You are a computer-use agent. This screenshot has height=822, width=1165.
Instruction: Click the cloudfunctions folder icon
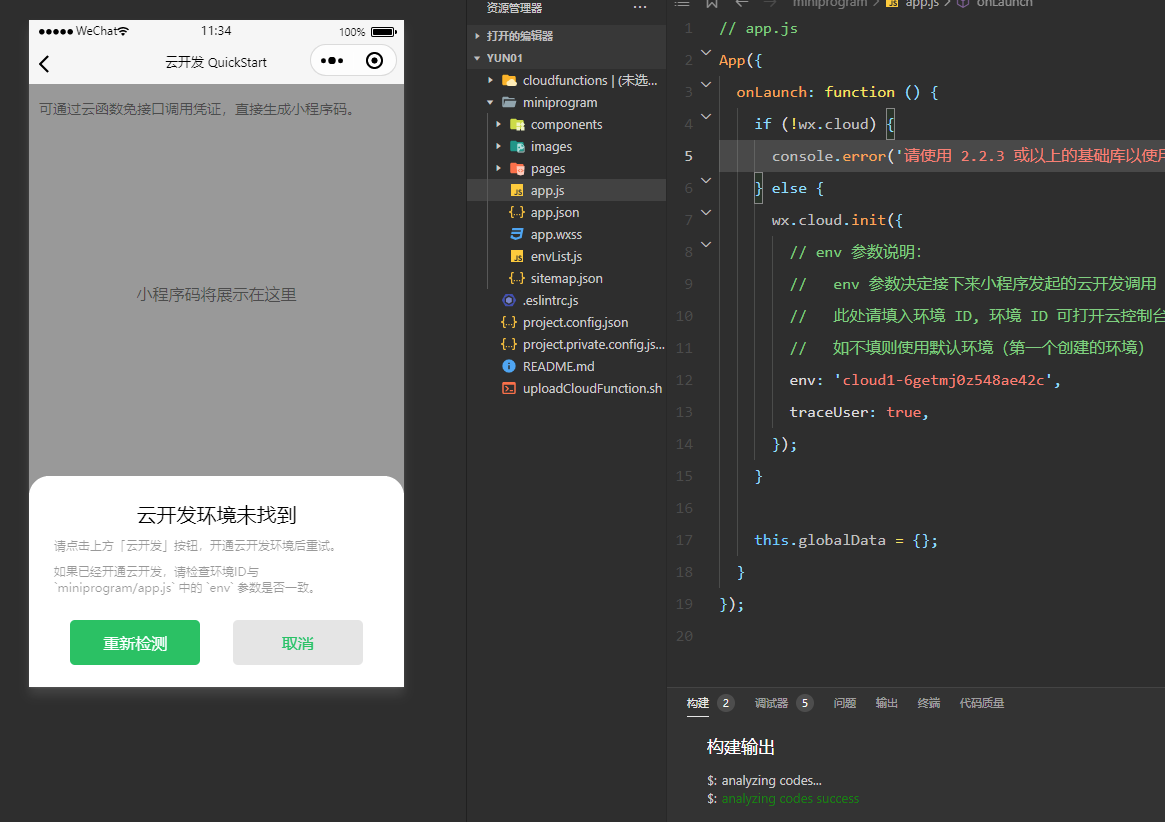[509, 80]
